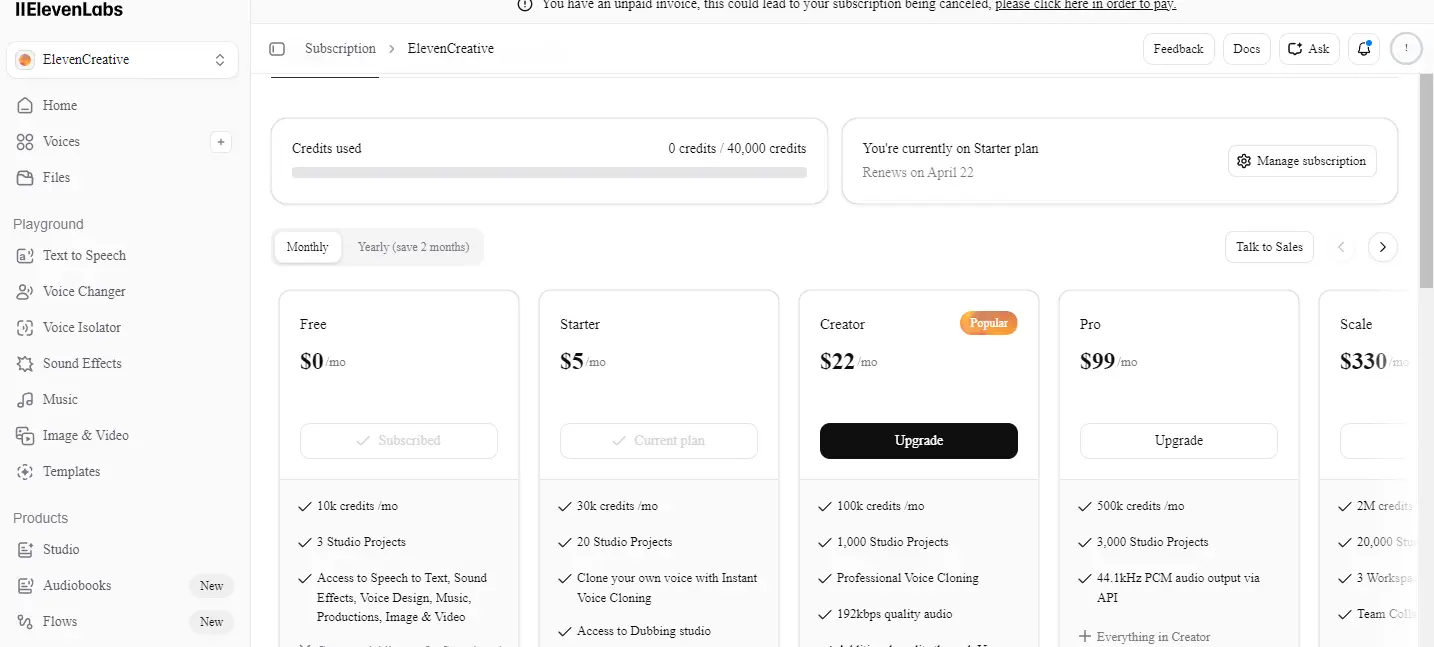Click the Flows icon

coord(25,621)
